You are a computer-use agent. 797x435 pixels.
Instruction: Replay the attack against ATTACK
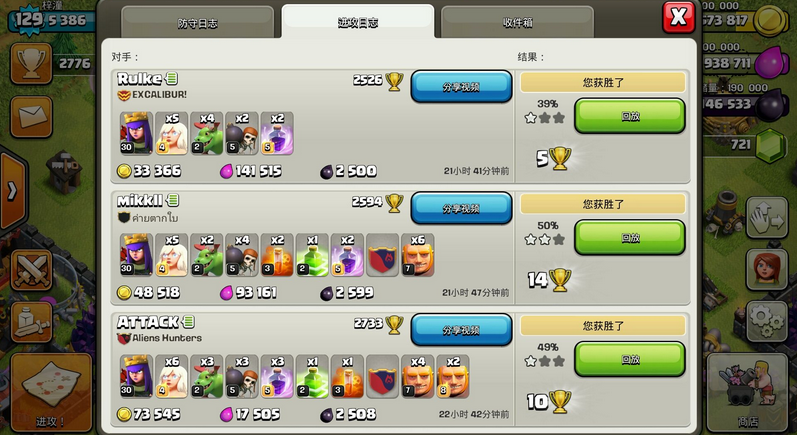630,359
